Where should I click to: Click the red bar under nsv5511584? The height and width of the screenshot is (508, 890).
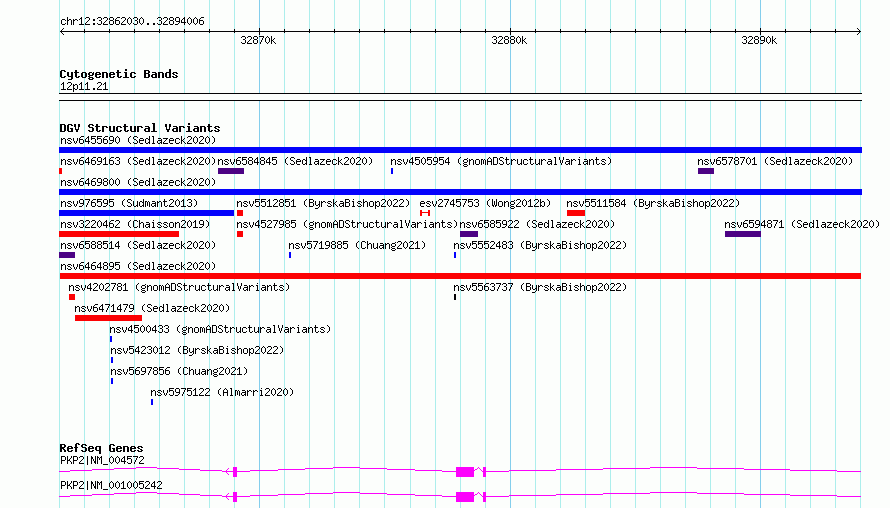[576, 213]
